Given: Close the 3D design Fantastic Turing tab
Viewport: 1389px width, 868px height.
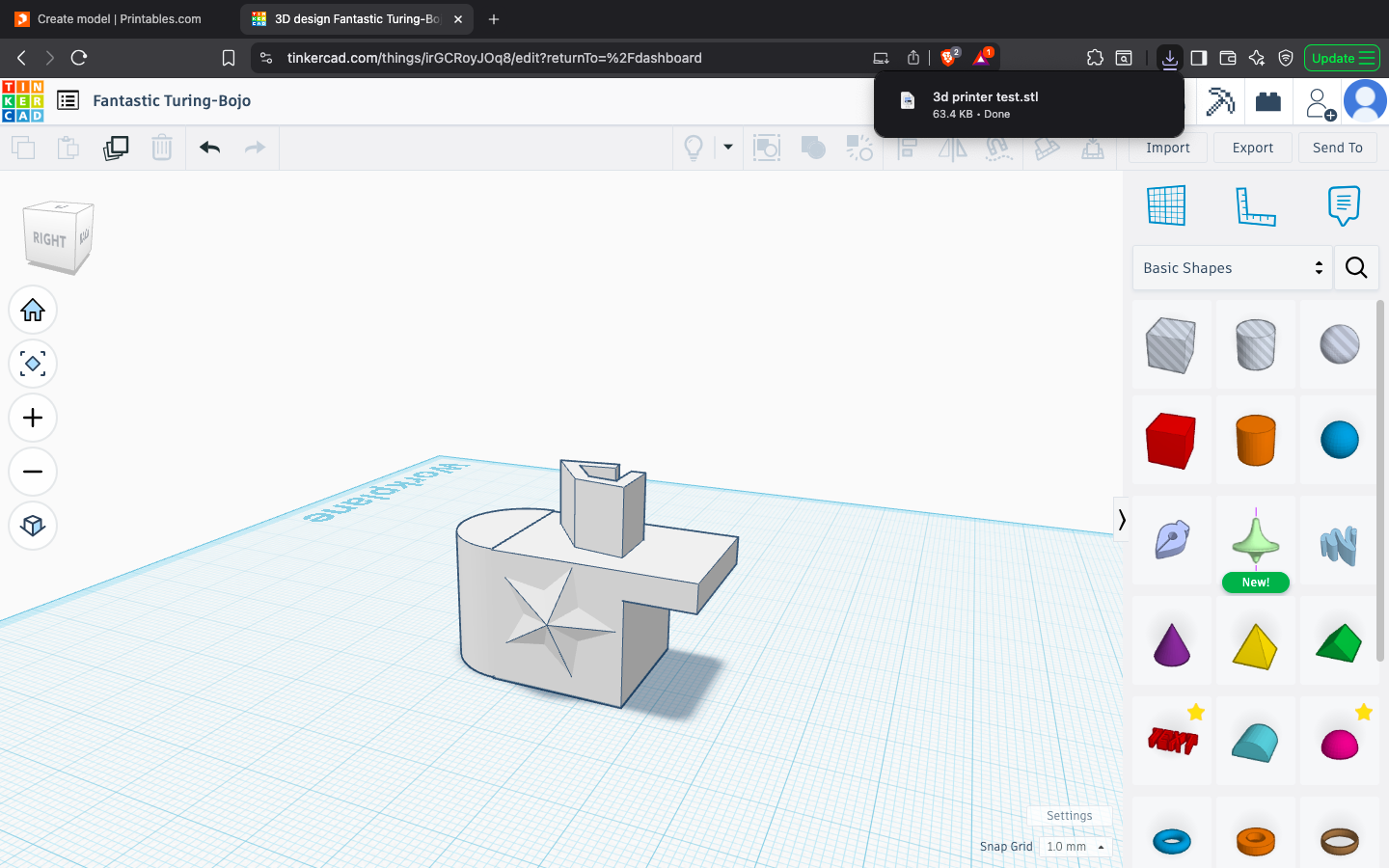Looking at the screenshot, I should click(x=458, y=19).
